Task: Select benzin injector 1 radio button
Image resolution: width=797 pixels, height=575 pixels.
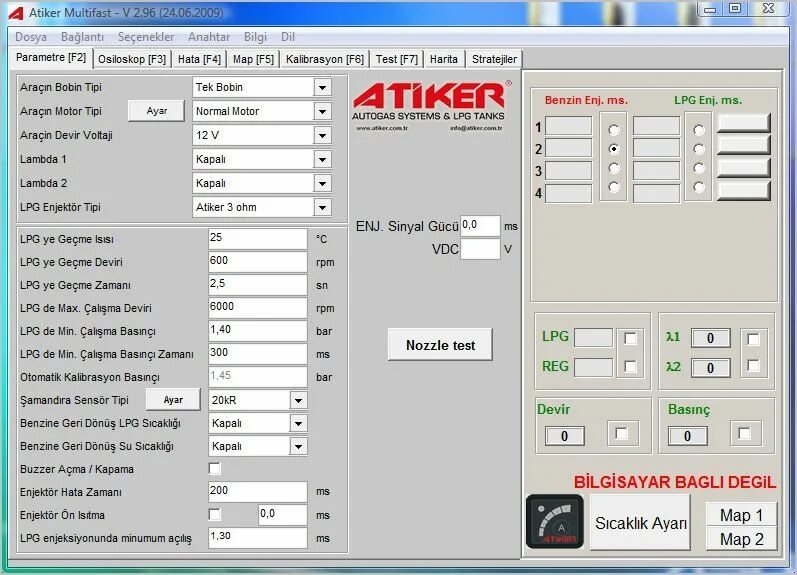Action: [x=614, y=130]
